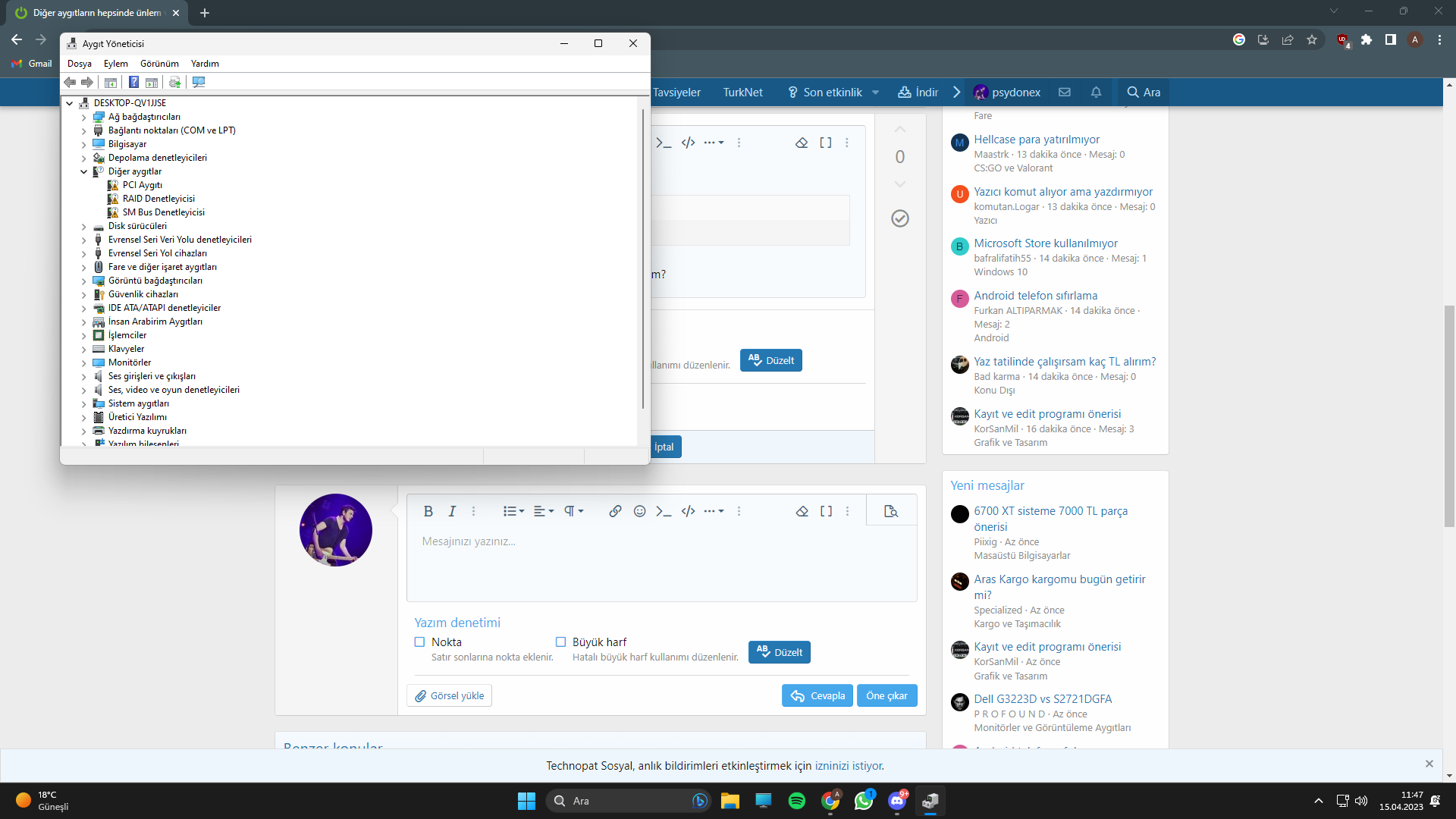1456x819 pixels.
Task: Click the scan for hardware changes icon
Action: [199, 82]
